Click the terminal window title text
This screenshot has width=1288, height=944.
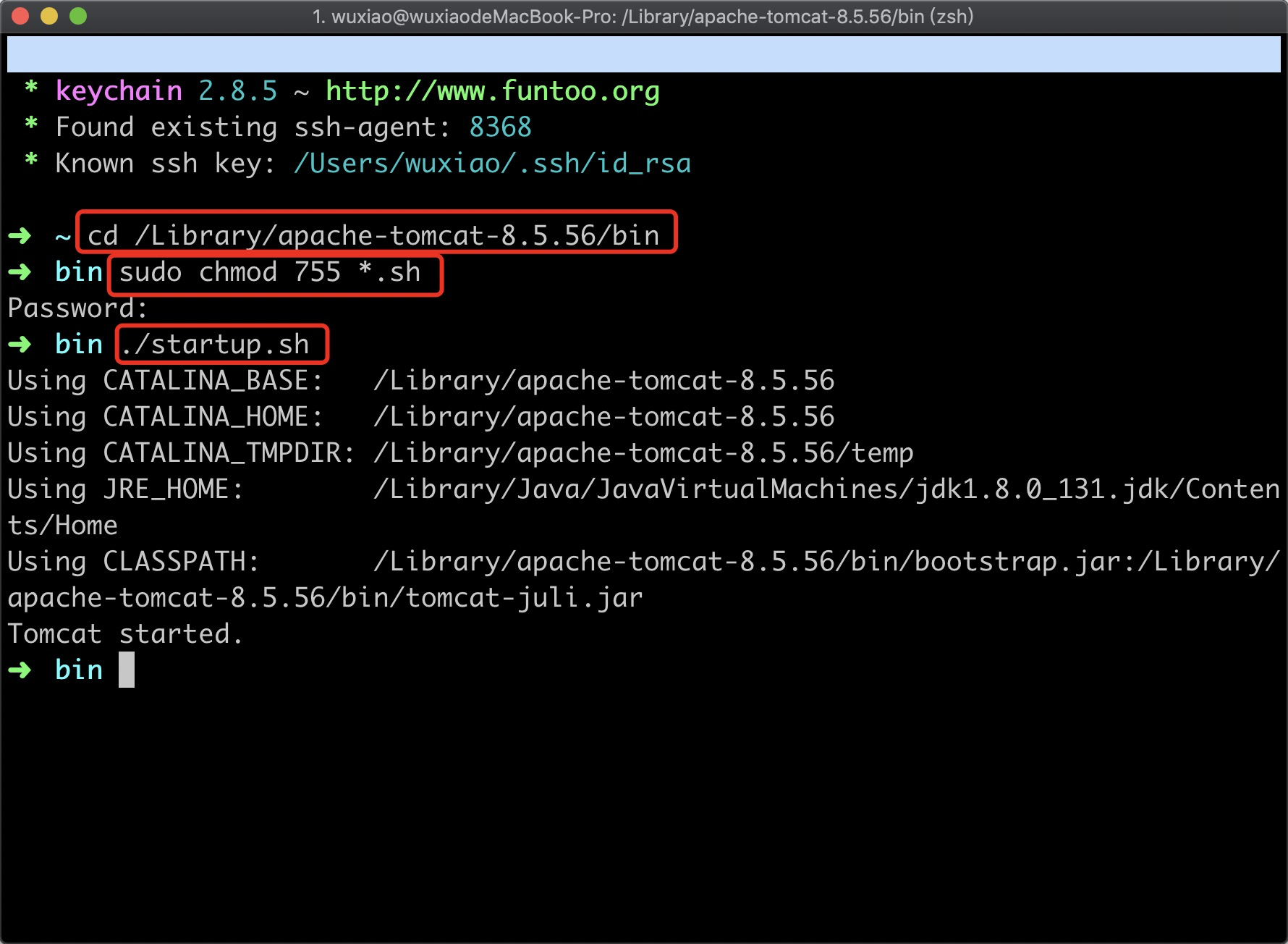point(643,16)
